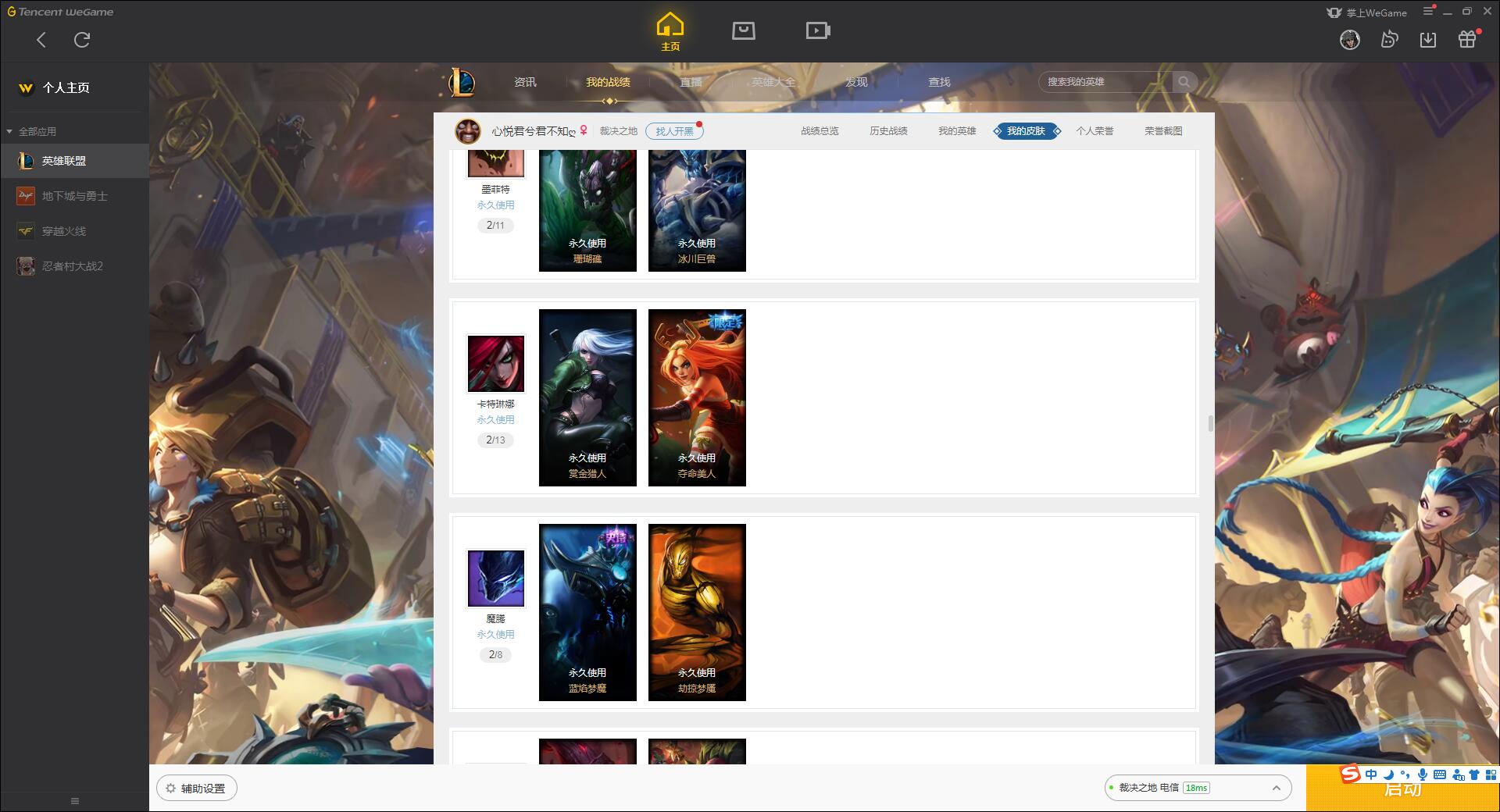Switch to the 我的英雄 tab
Screen dimensions: 1500x812
(957, 131)
